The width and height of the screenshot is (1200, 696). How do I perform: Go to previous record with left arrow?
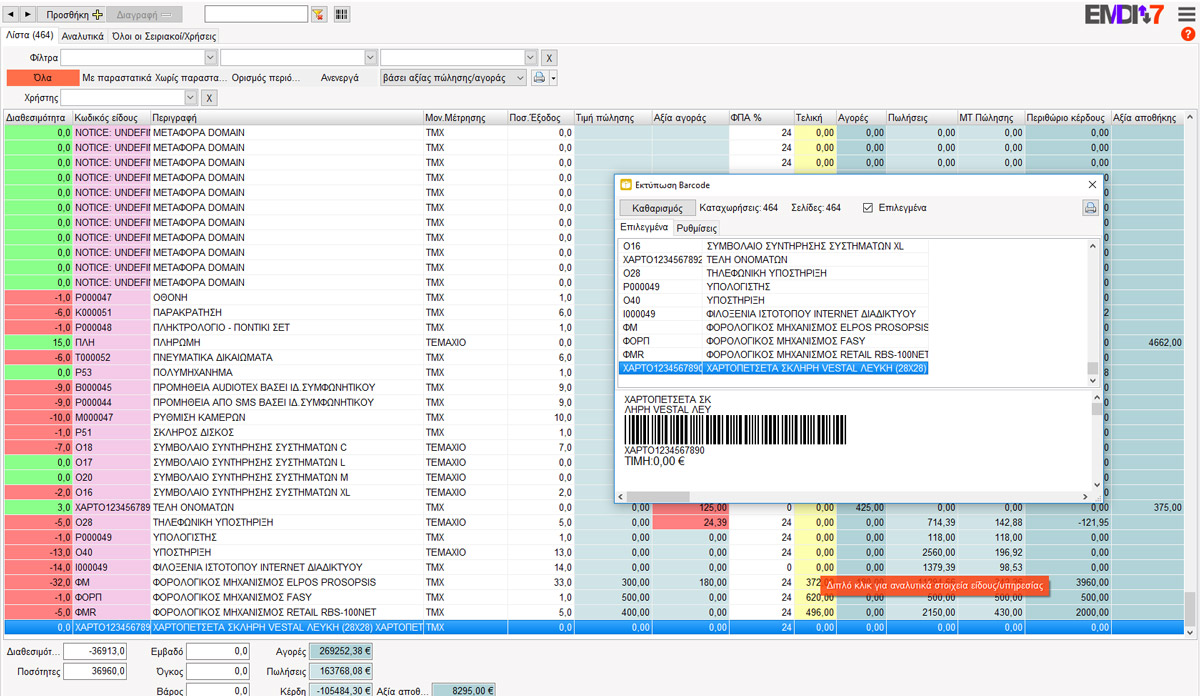point(12,14)
